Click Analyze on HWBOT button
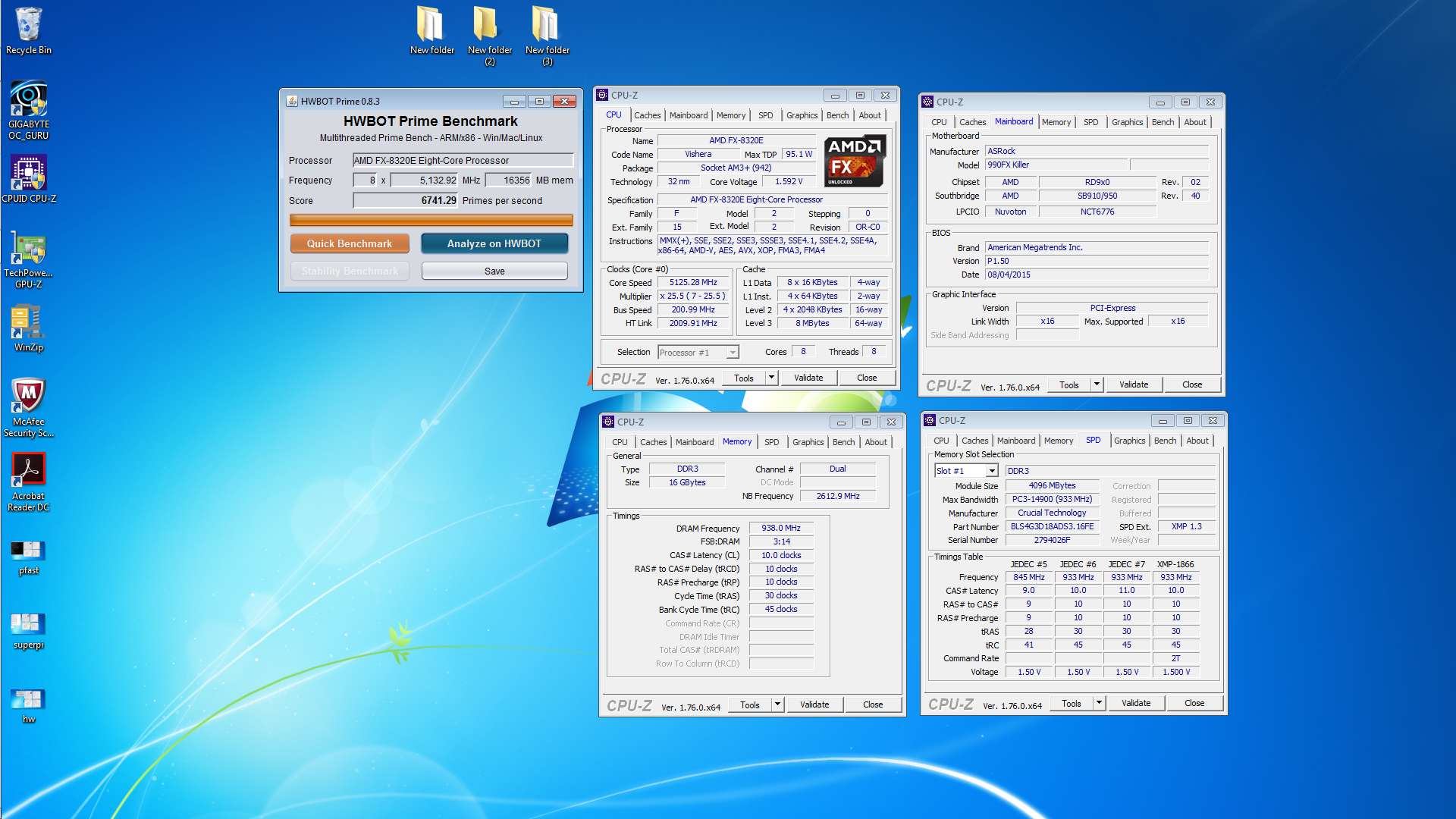 click(x=494, y=243)
